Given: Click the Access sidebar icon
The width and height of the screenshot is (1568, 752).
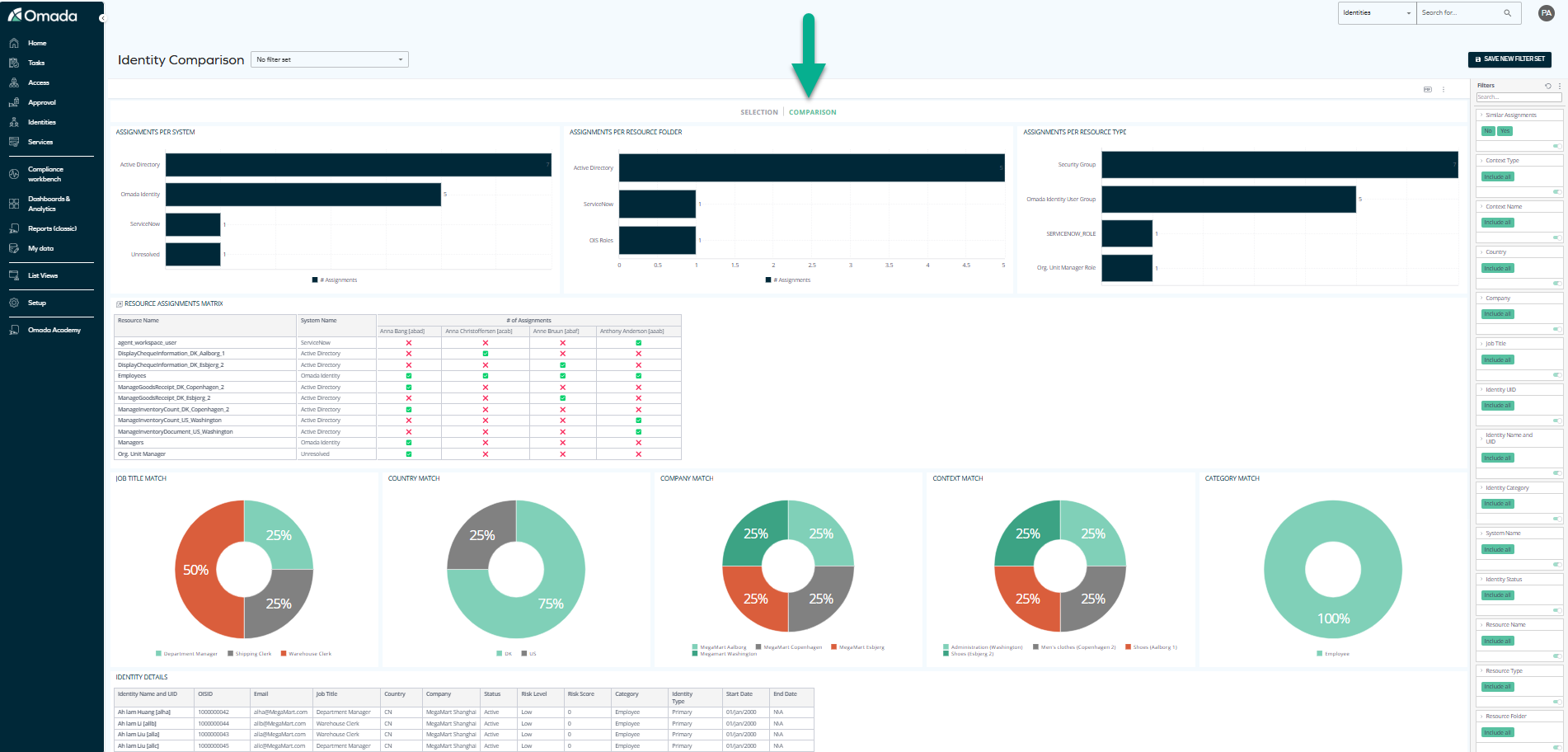Looking at the screenshot, I should [x=14, y=82].
